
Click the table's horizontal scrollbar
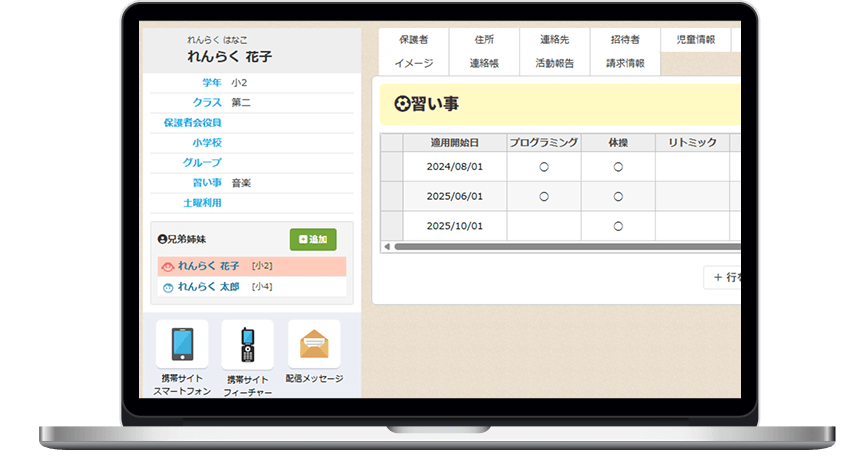point(568,246)
